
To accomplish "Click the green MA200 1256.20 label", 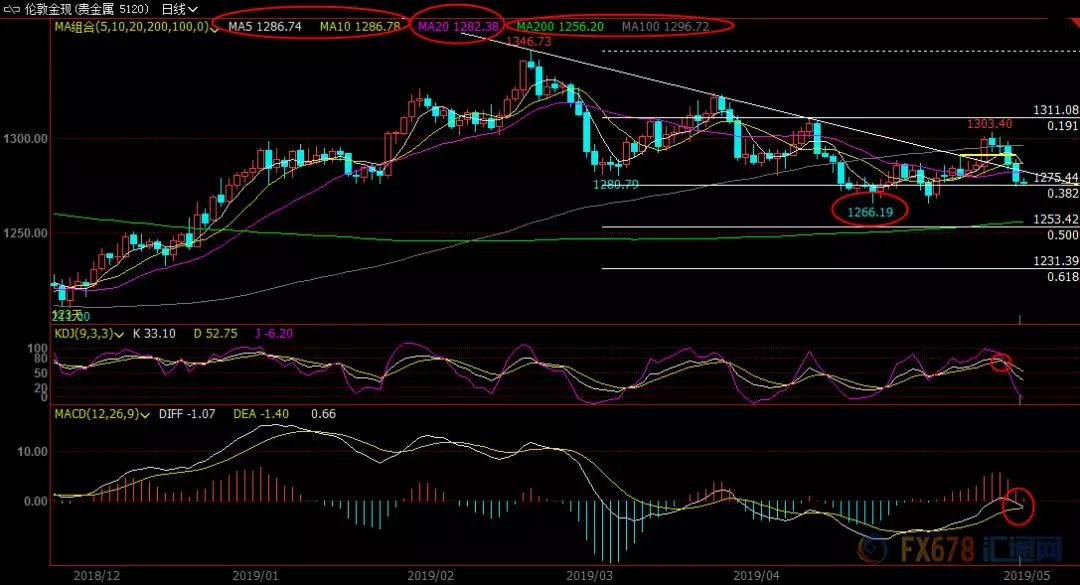I will tap(559, 27).
